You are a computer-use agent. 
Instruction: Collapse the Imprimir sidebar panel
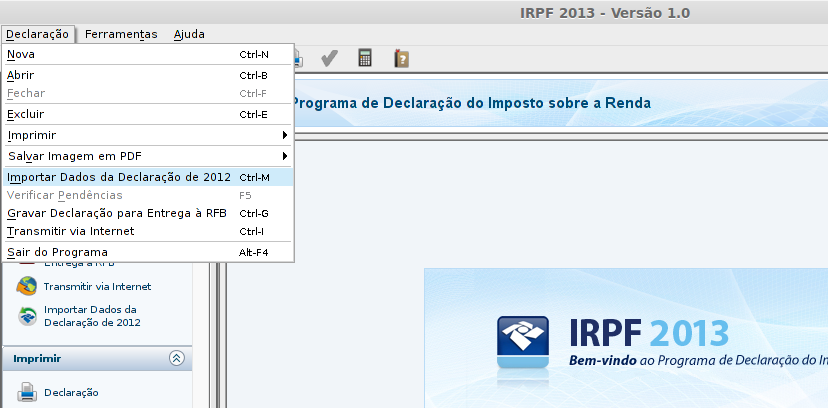click(177, 358)
